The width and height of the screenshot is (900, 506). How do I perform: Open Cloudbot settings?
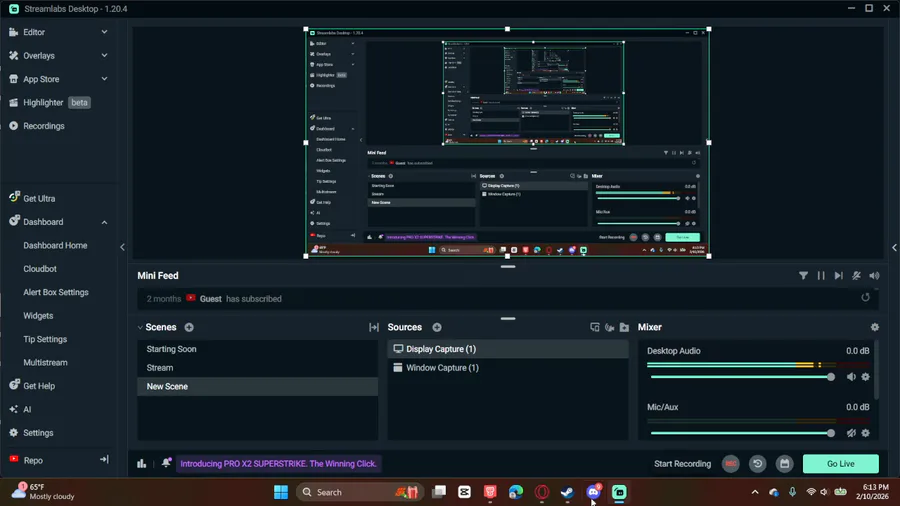(40, 269)
